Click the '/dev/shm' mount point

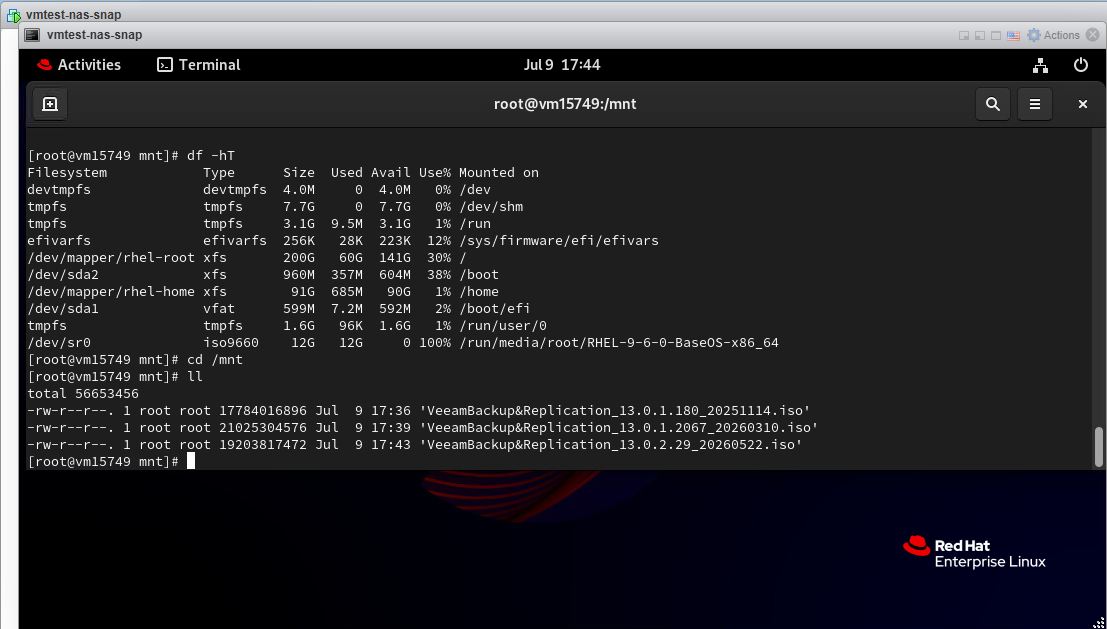coord(491,207)
